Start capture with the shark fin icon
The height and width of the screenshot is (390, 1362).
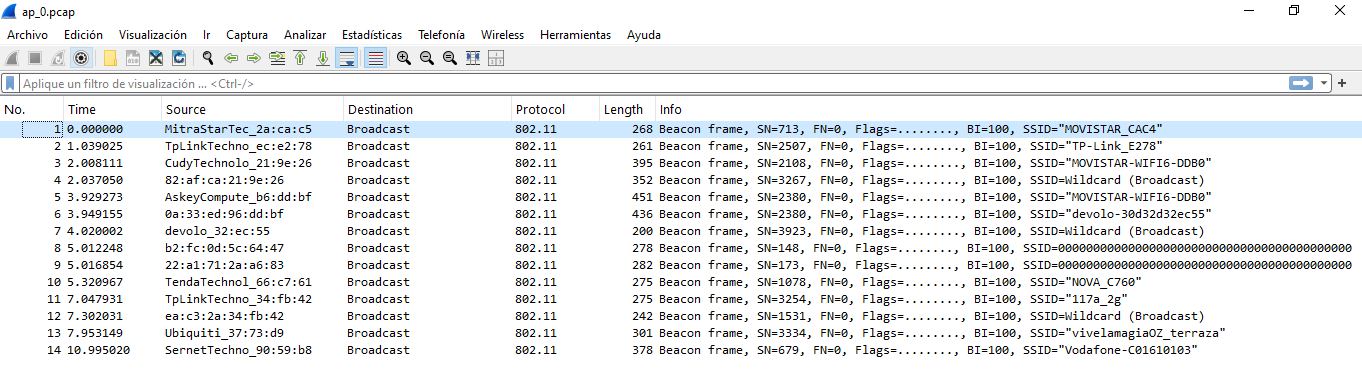pyautogui.click(x=13, y=58)
